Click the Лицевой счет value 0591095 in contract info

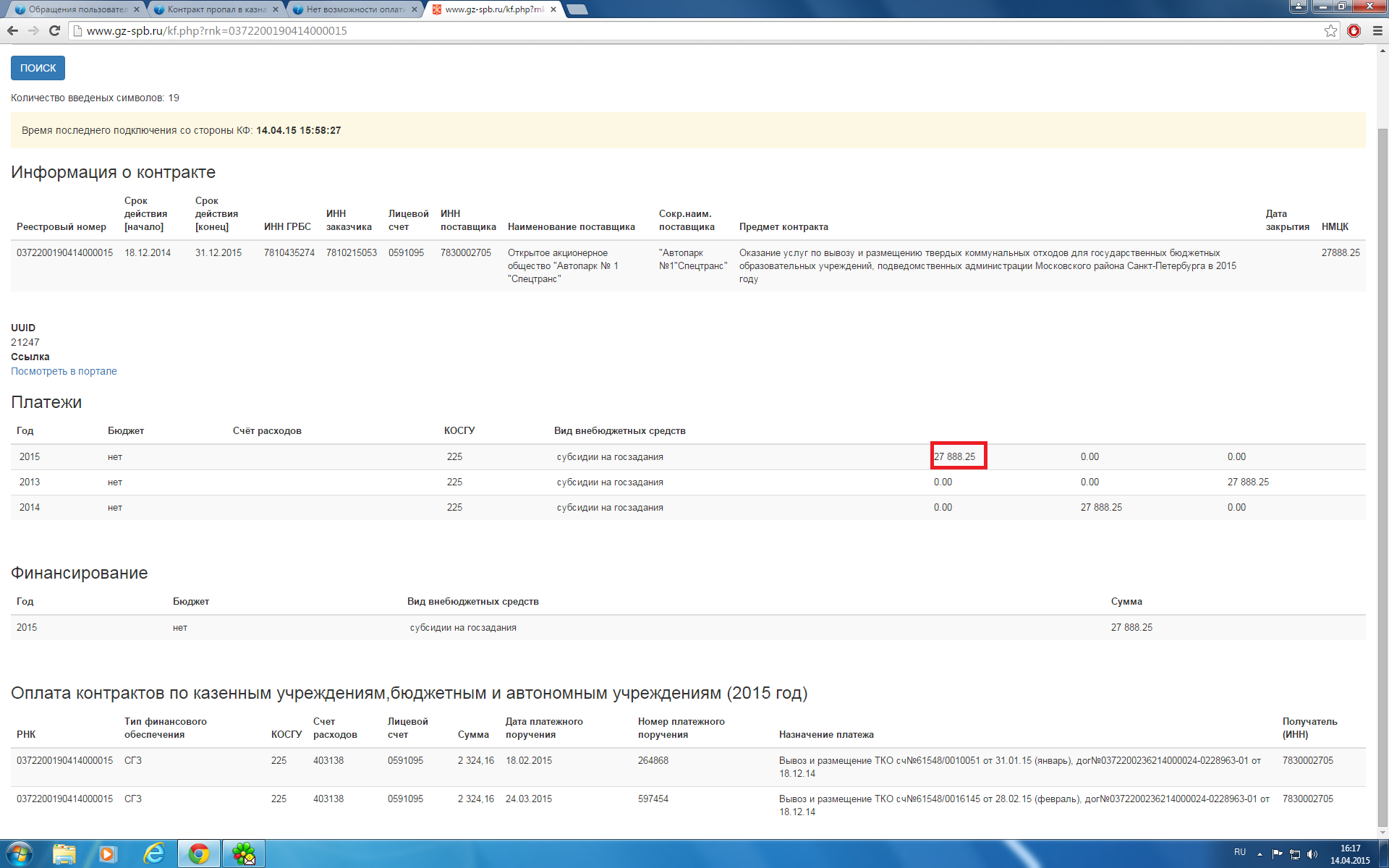(x=406, y=252)
